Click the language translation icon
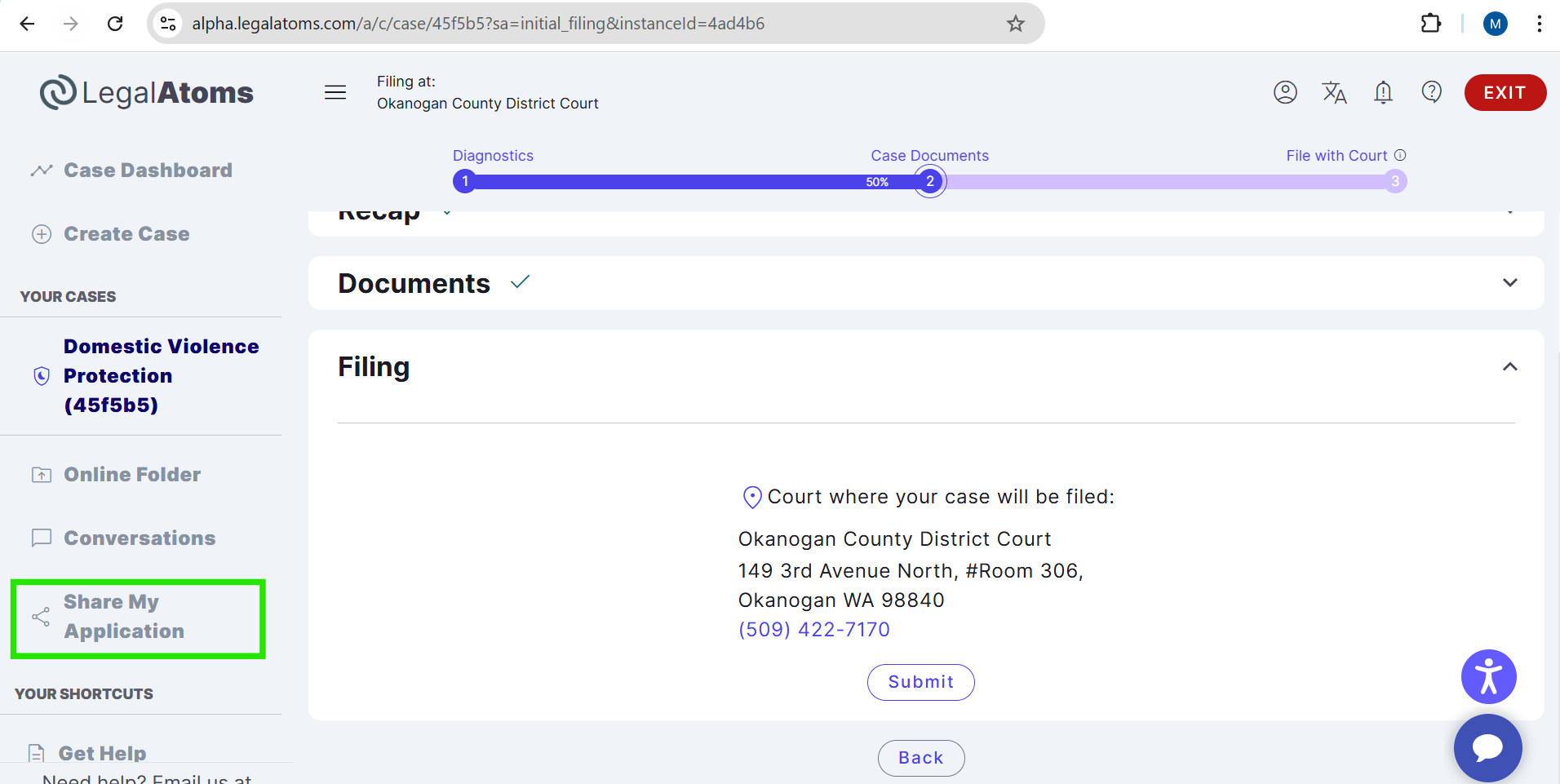The image size is (1560, 784). click(1334, 92)
